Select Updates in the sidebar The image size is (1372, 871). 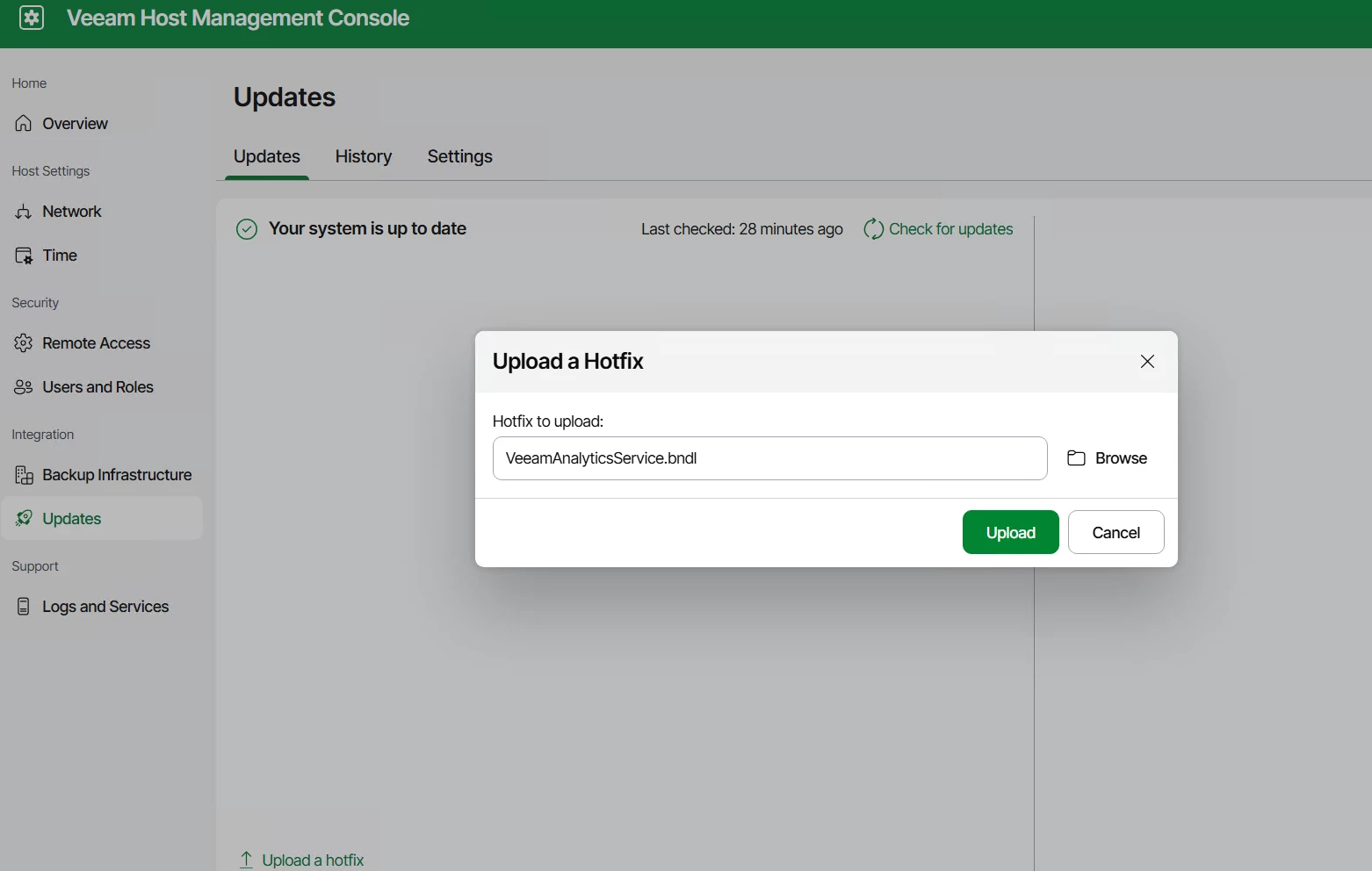tap(102, 518)
